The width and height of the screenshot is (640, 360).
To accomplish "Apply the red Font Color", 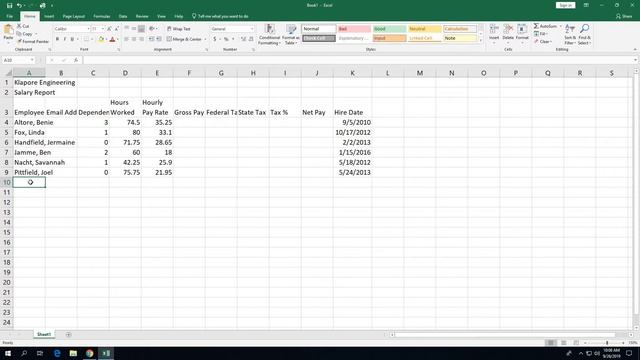I will [112, 39].
